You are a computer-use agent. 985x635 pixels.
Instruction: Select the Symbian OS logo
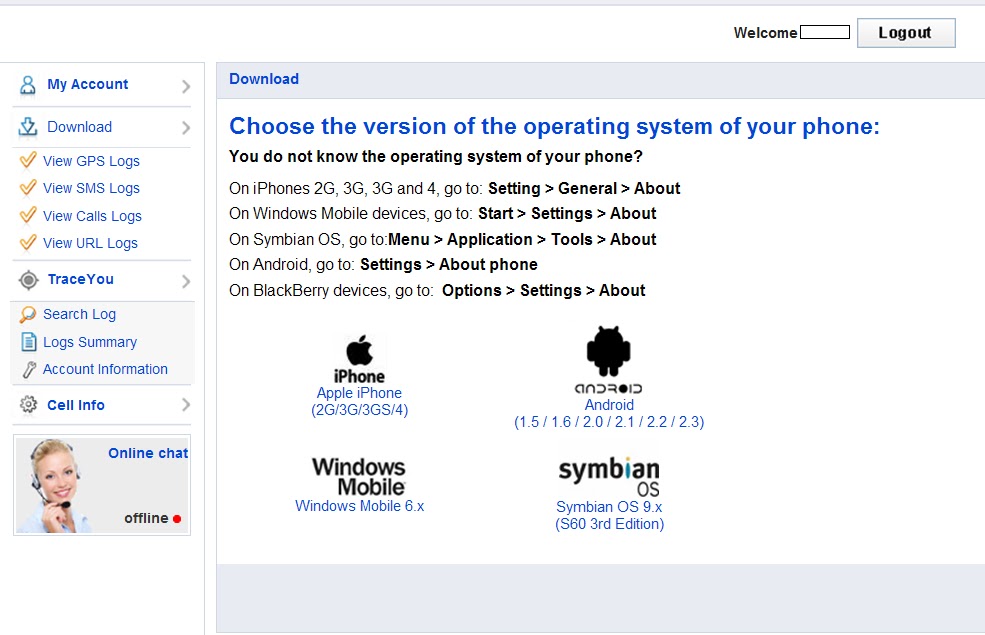tap(609, 477)
